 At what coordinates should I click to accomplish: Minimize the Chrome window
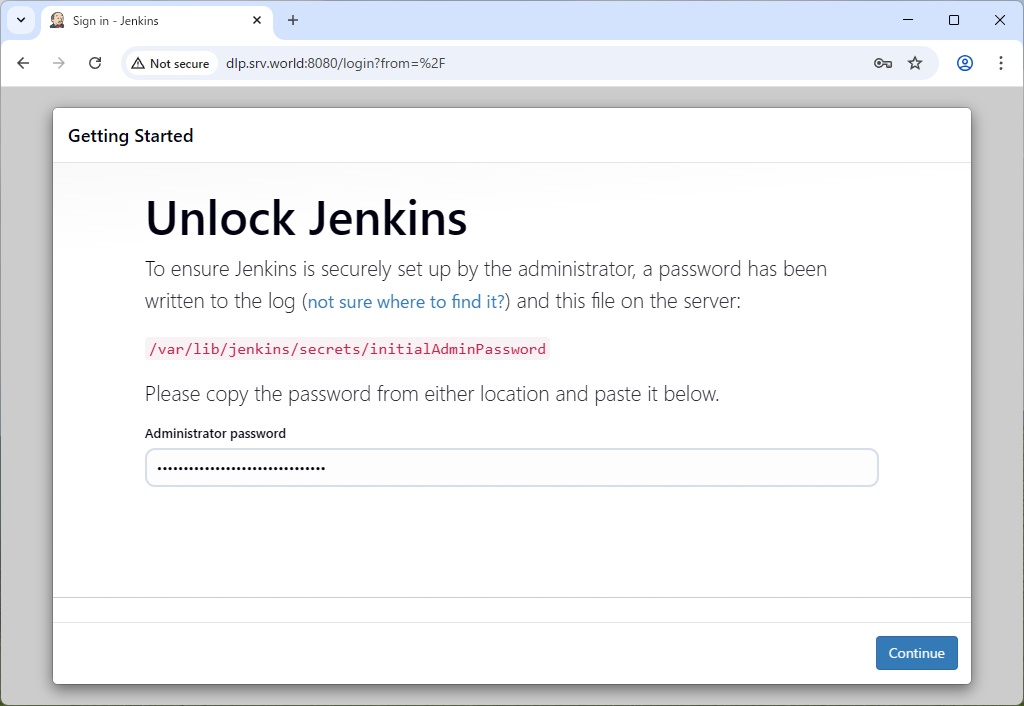[x=908, y=20]
